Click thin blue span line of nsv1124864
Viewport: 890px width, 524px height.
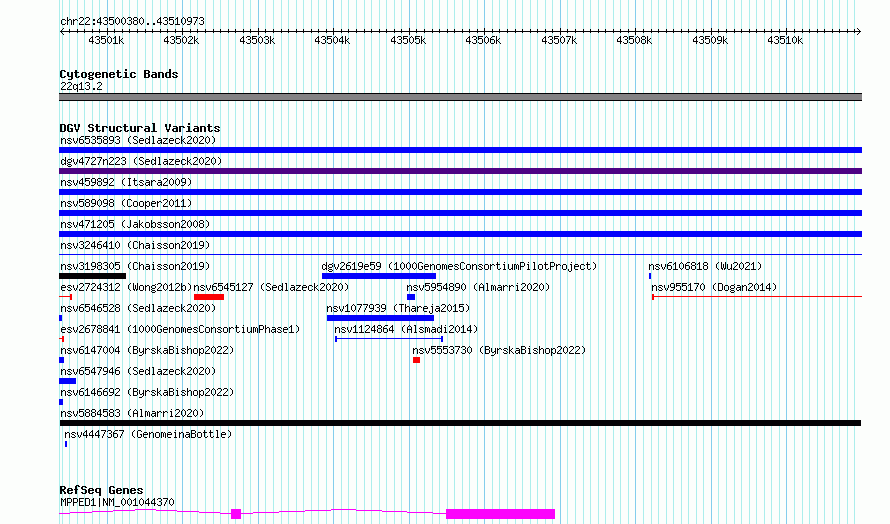click(389, 339)
